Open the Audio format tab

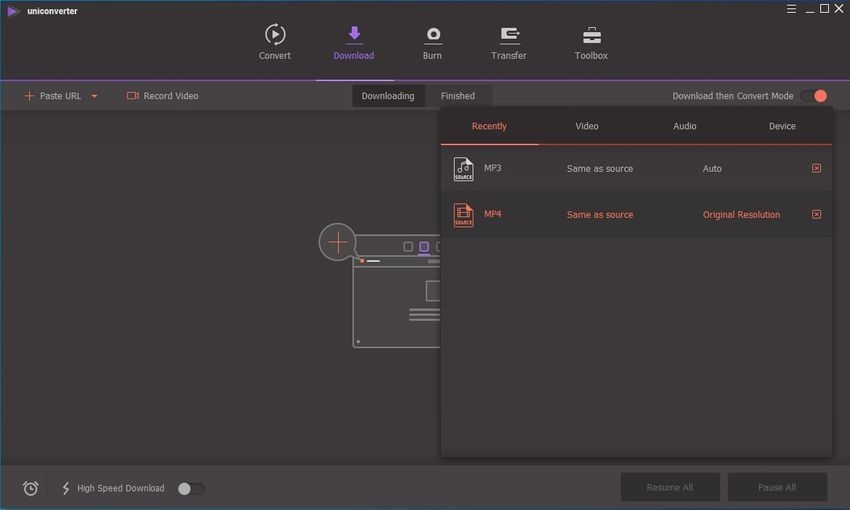685,126
